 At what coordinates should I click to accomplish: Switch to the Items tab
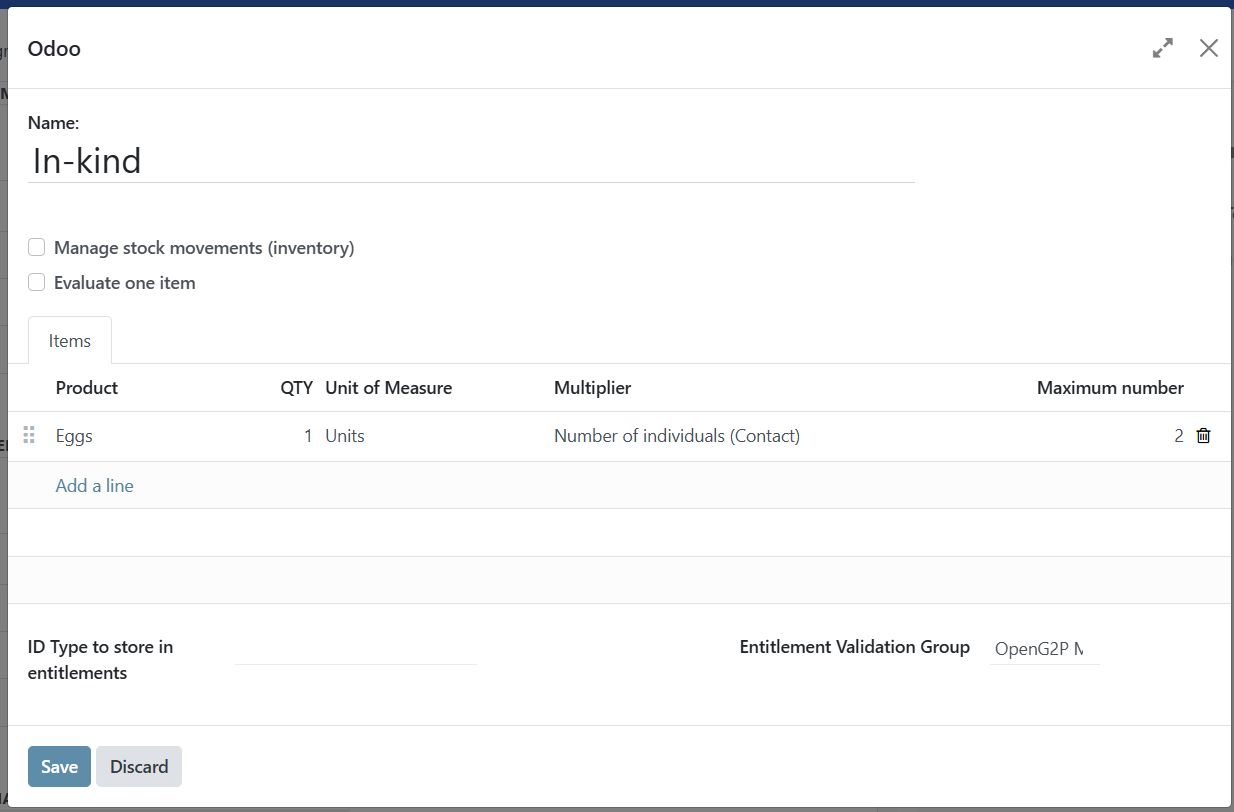[x=69, y=340]
